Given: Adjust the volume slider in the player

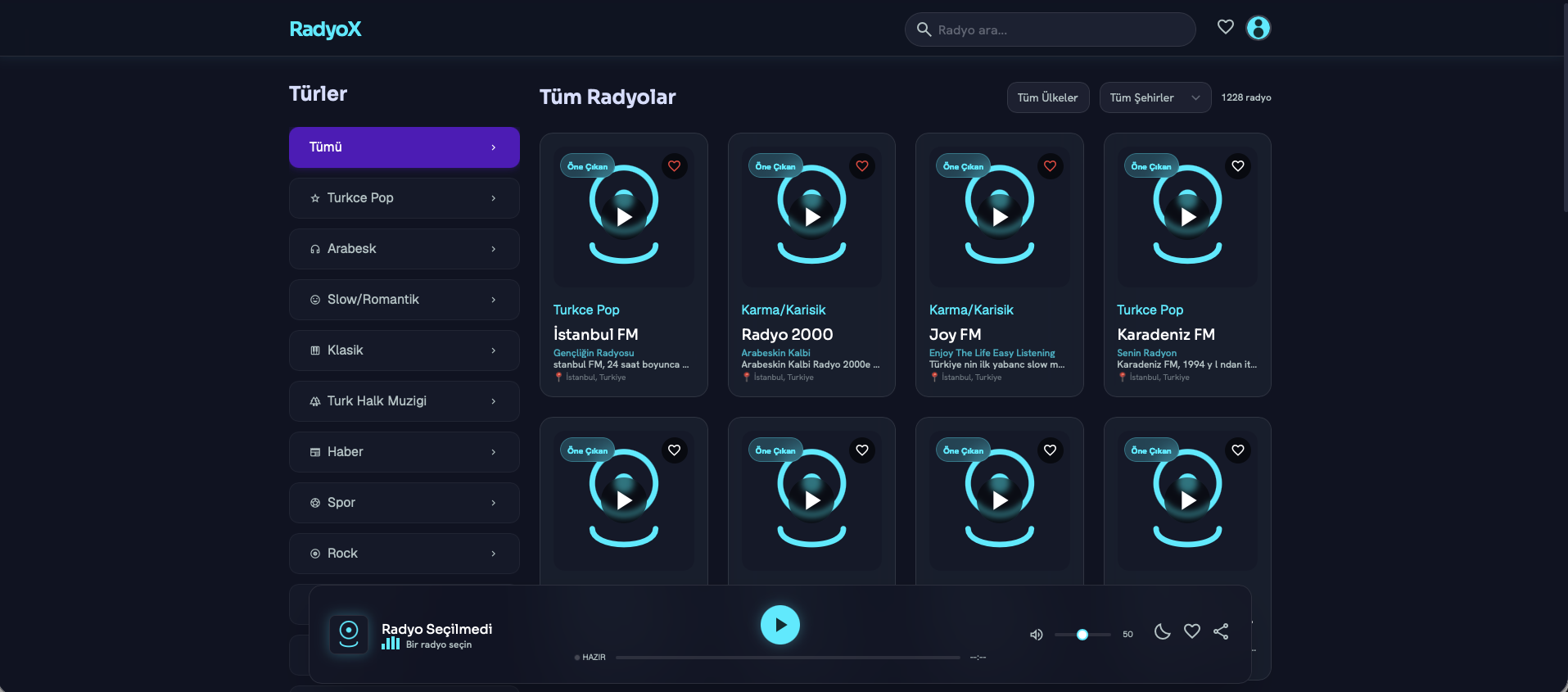Looking at the screenshot, I should pos(1082,635).
